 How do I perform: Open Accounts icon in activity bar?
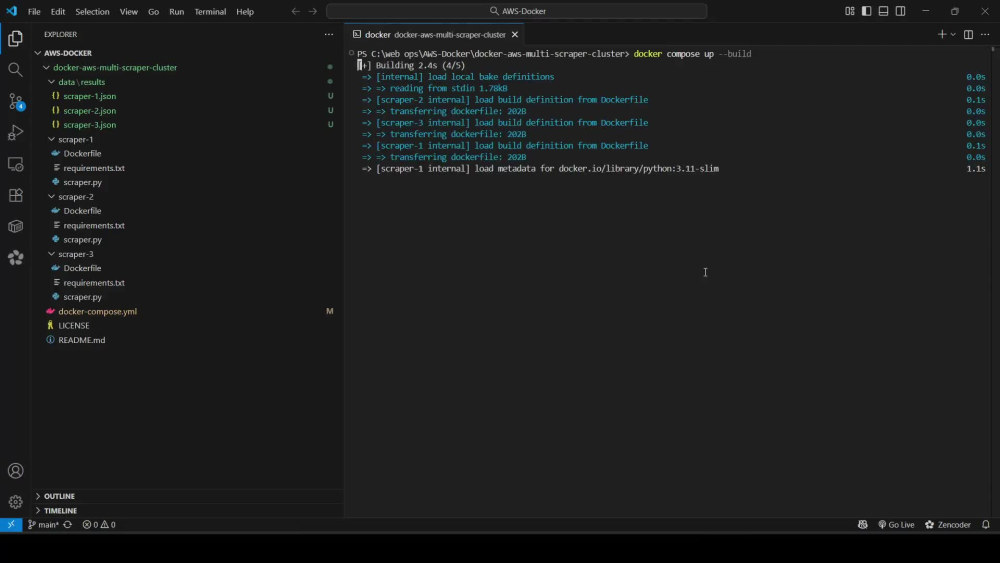point(15,471)
